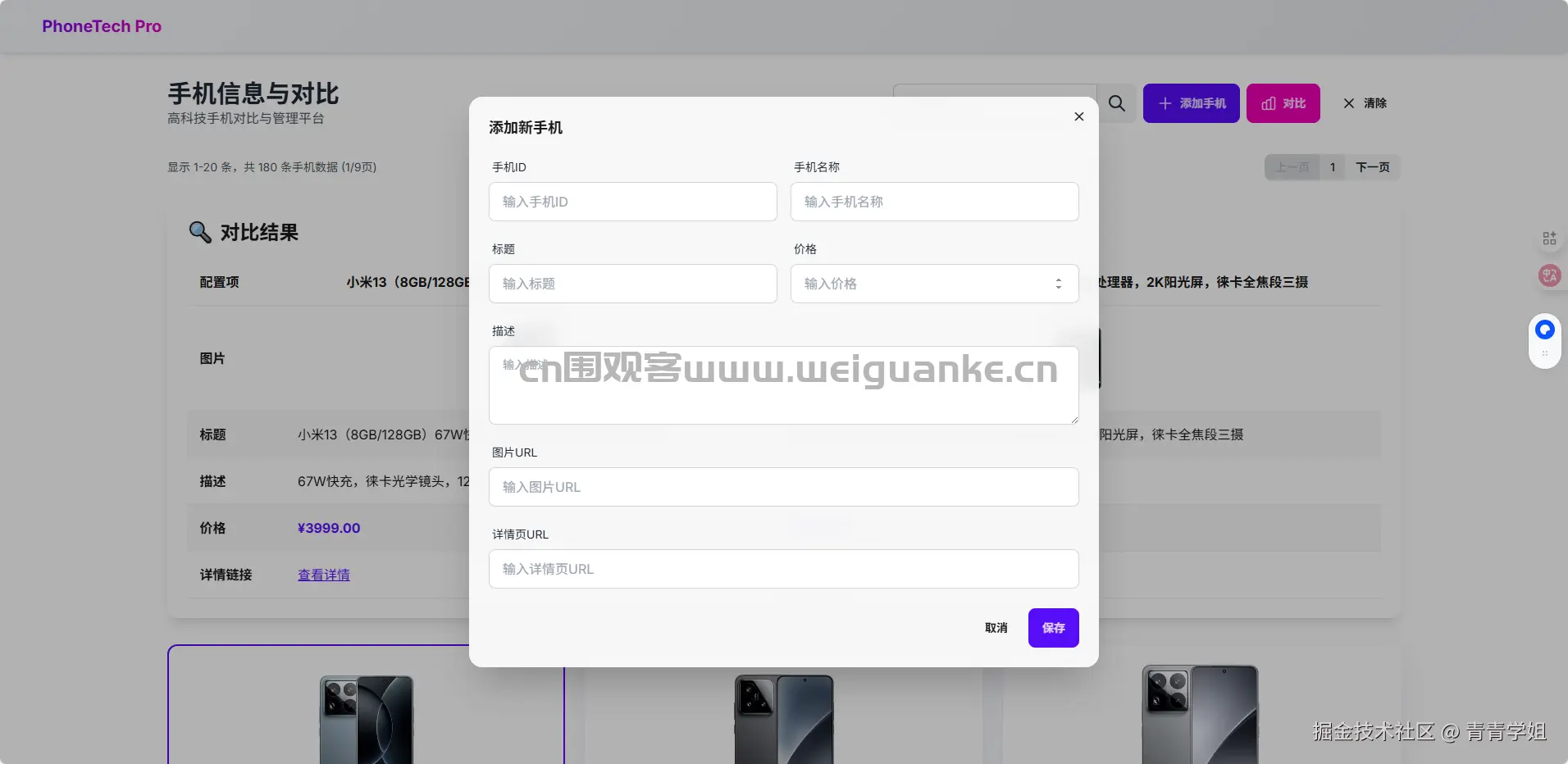Grab the 描述 textarea corner handle

coord(1073,419)
